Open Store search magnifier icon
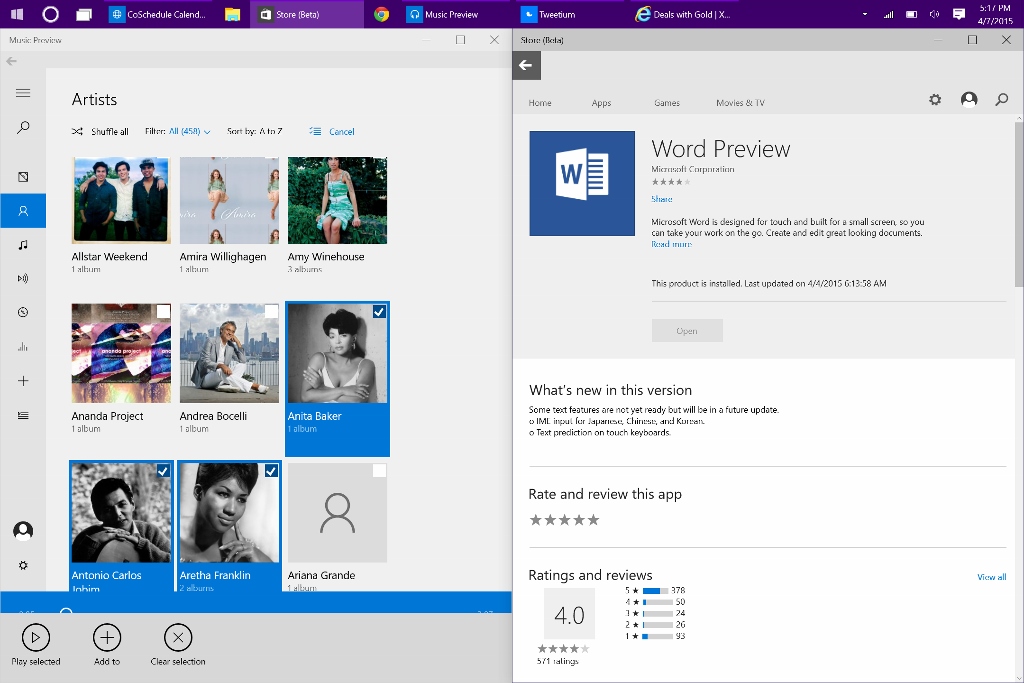1024x683 pixels. [x=1002, y=100]
